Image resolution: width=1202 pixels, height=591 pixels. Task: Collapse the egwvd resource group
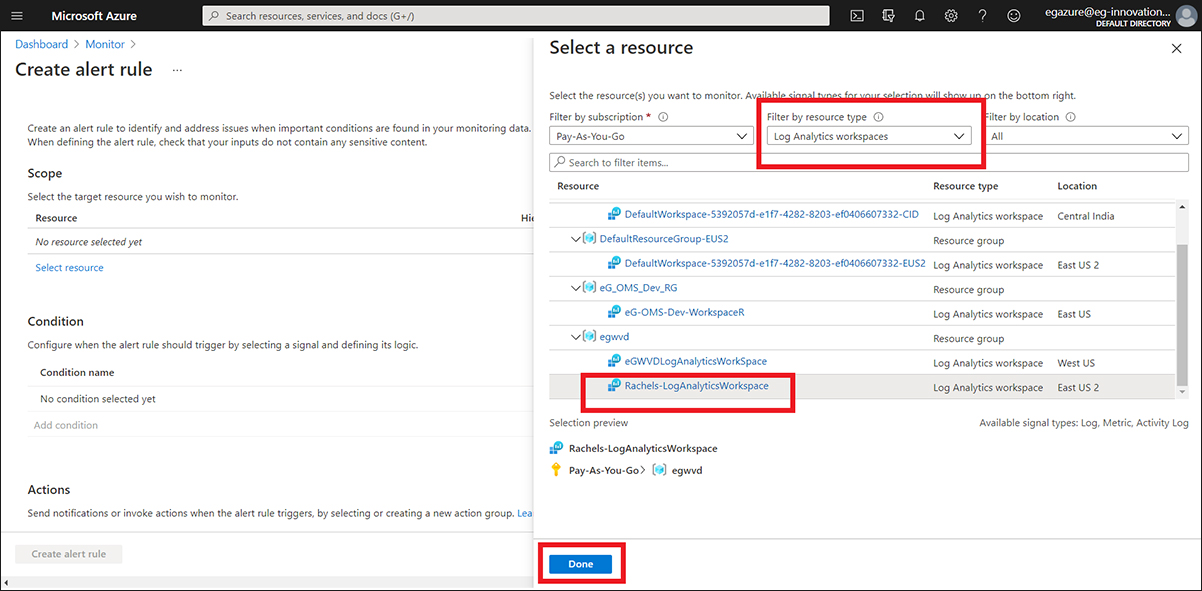tap(575, 337)
